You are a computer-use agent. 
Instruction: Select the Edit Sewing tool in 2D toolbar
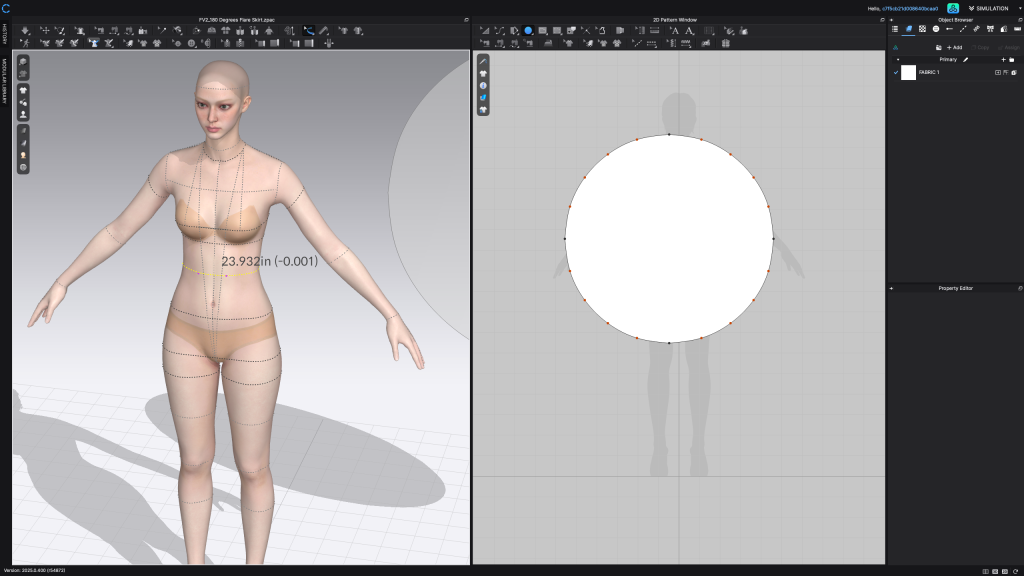tap(485, 43)
